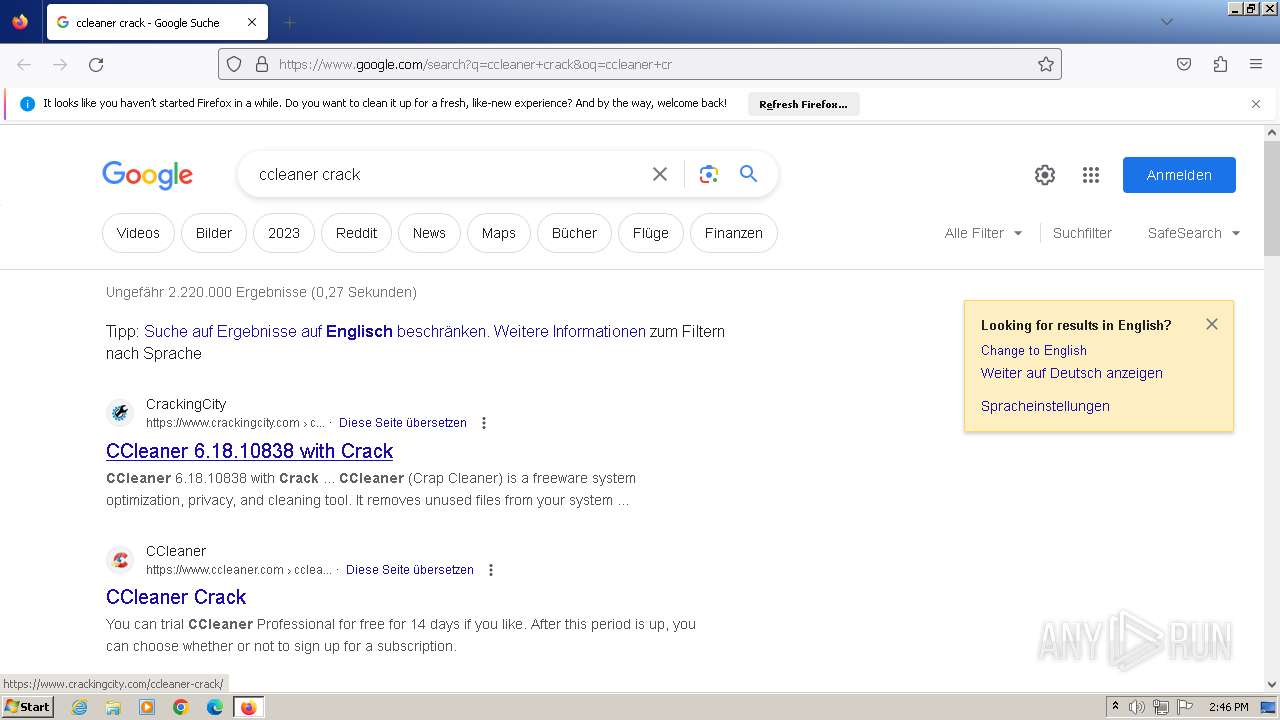Submit search with the magnifier icon
Screen dimensions: 1280x720
pos(748,174)
